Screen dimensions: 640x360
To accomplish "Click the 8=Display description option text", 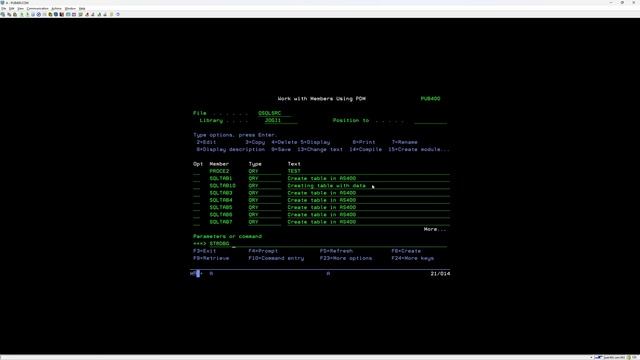I will [231, 150].
